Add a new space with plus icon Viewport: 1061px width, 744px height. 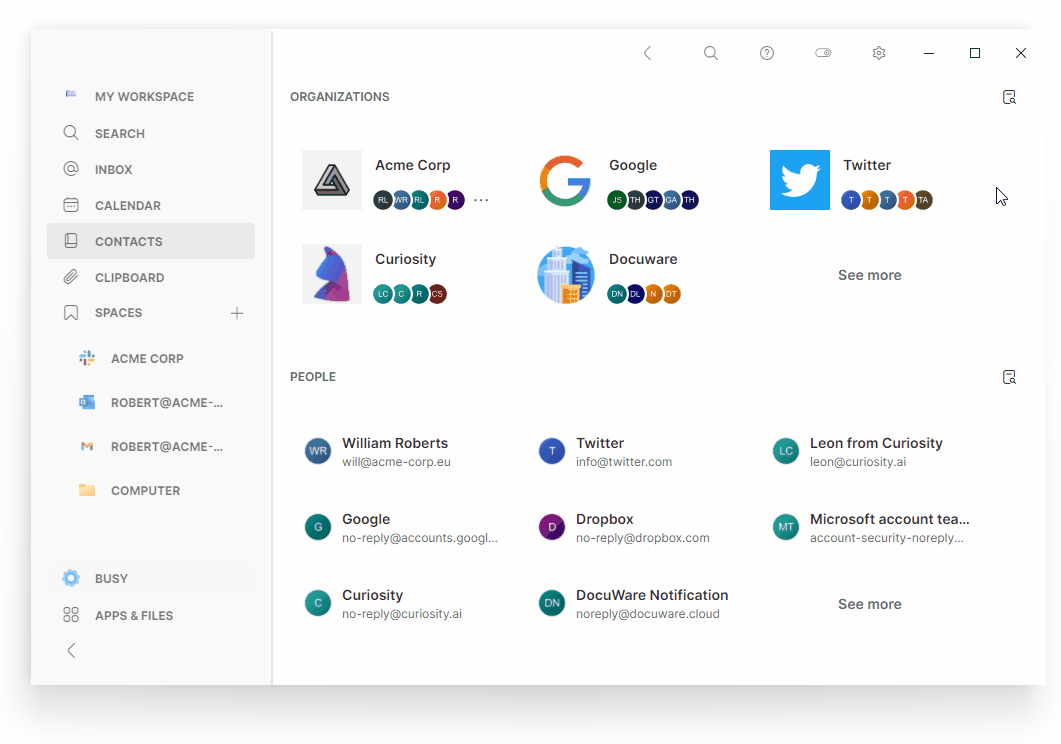coord(237,313)
